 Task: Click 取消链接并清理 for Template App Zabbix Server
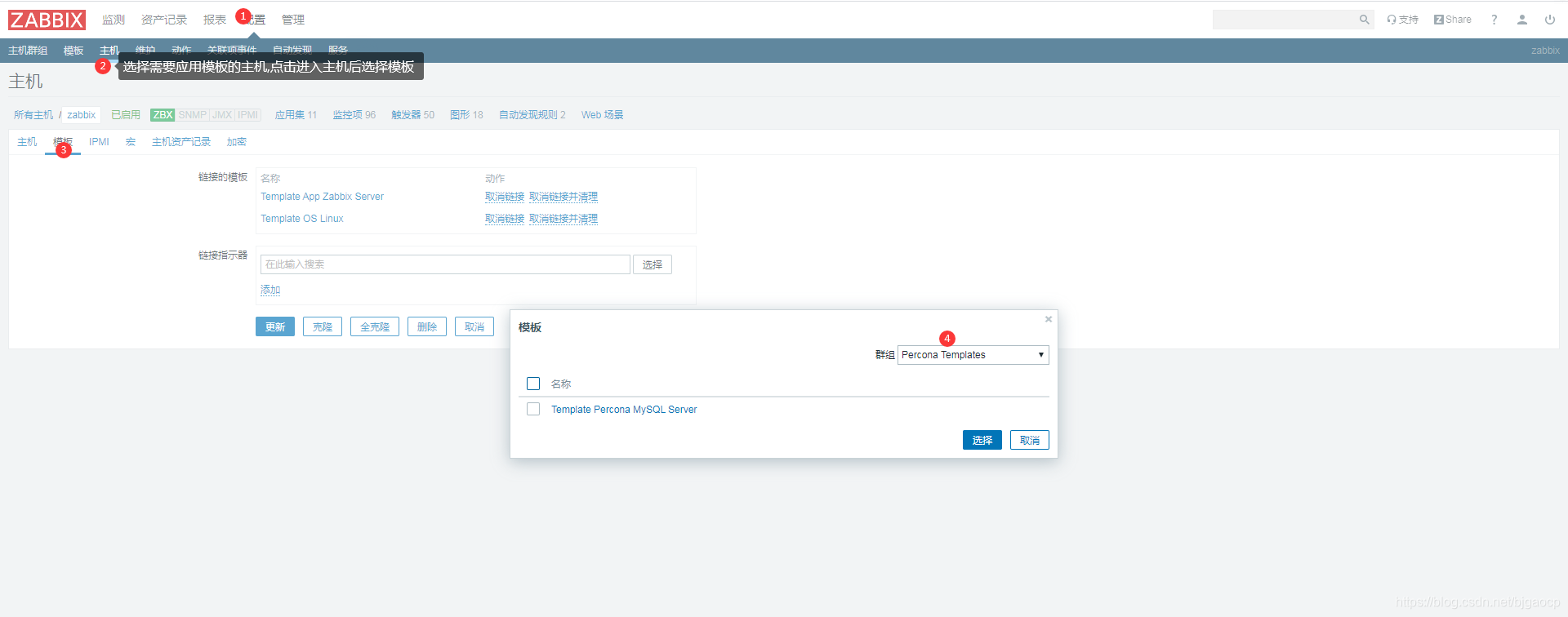563,197
